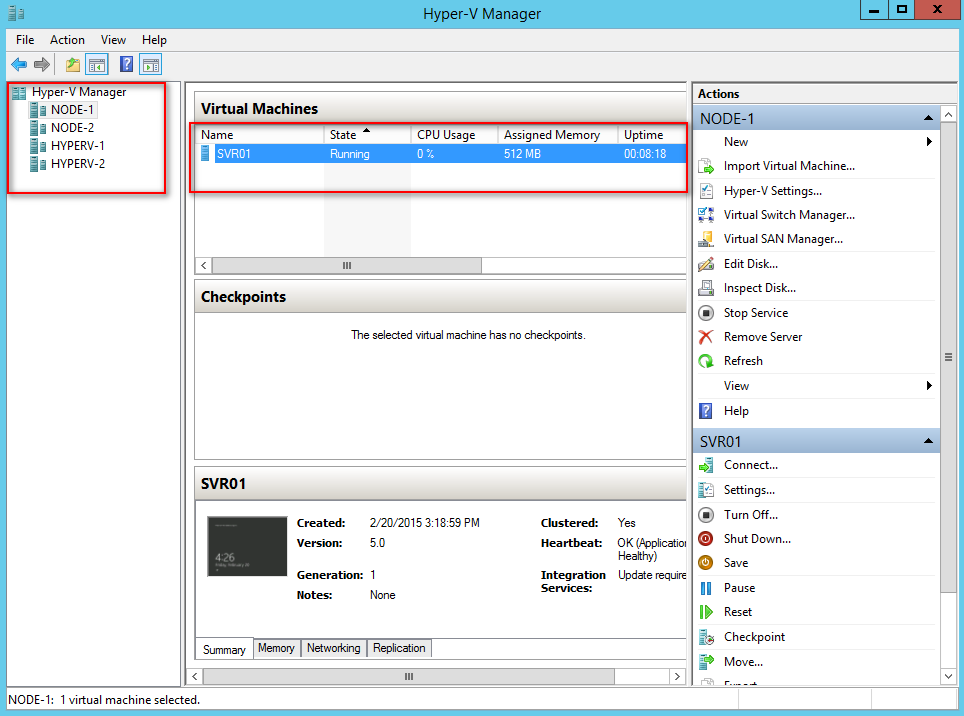Click the Inspect Disk icon
This screenshot has height=716, width=964.
(706, 288)
